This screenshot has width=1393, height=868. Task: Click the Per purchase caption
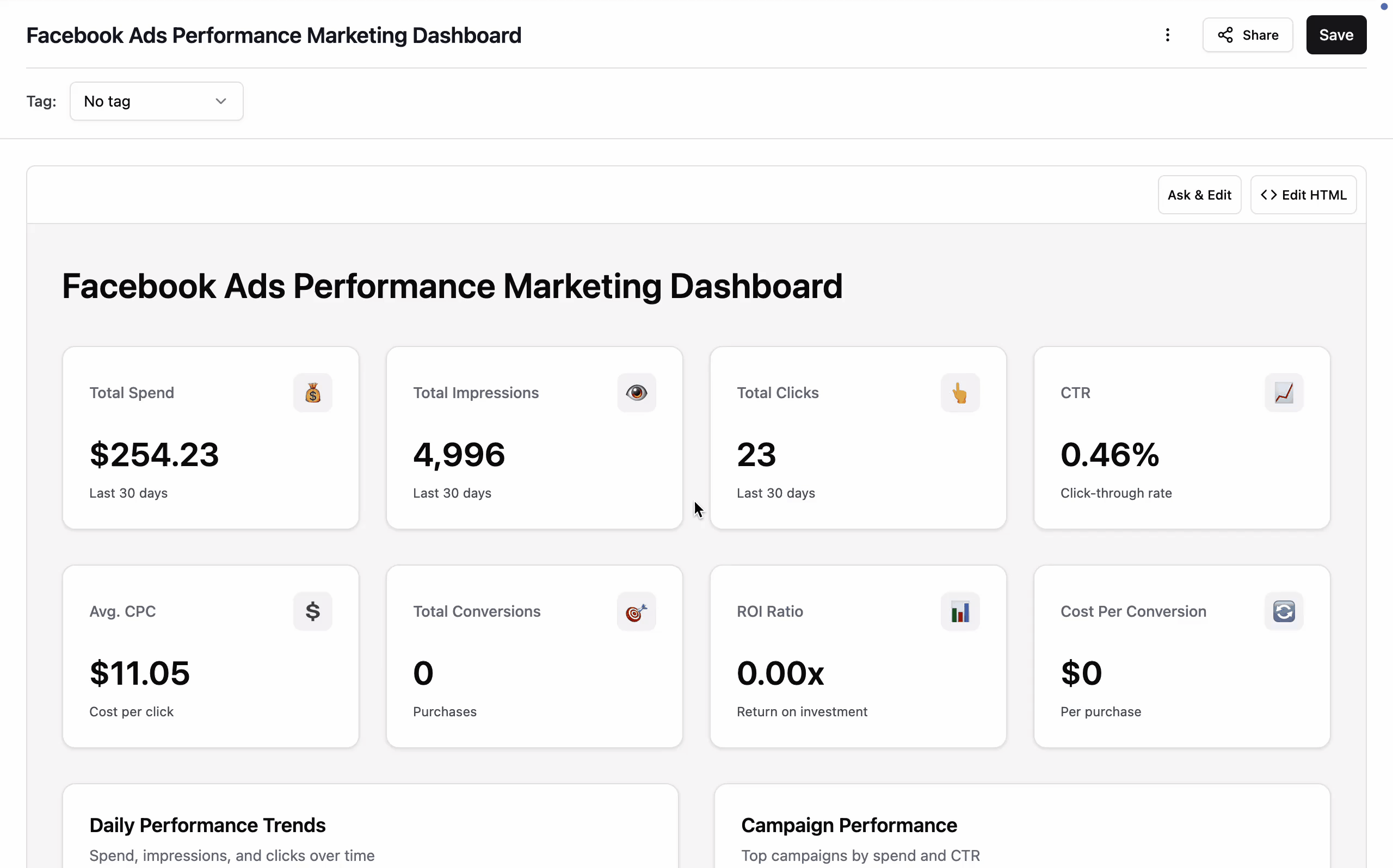click(1101, 712)
